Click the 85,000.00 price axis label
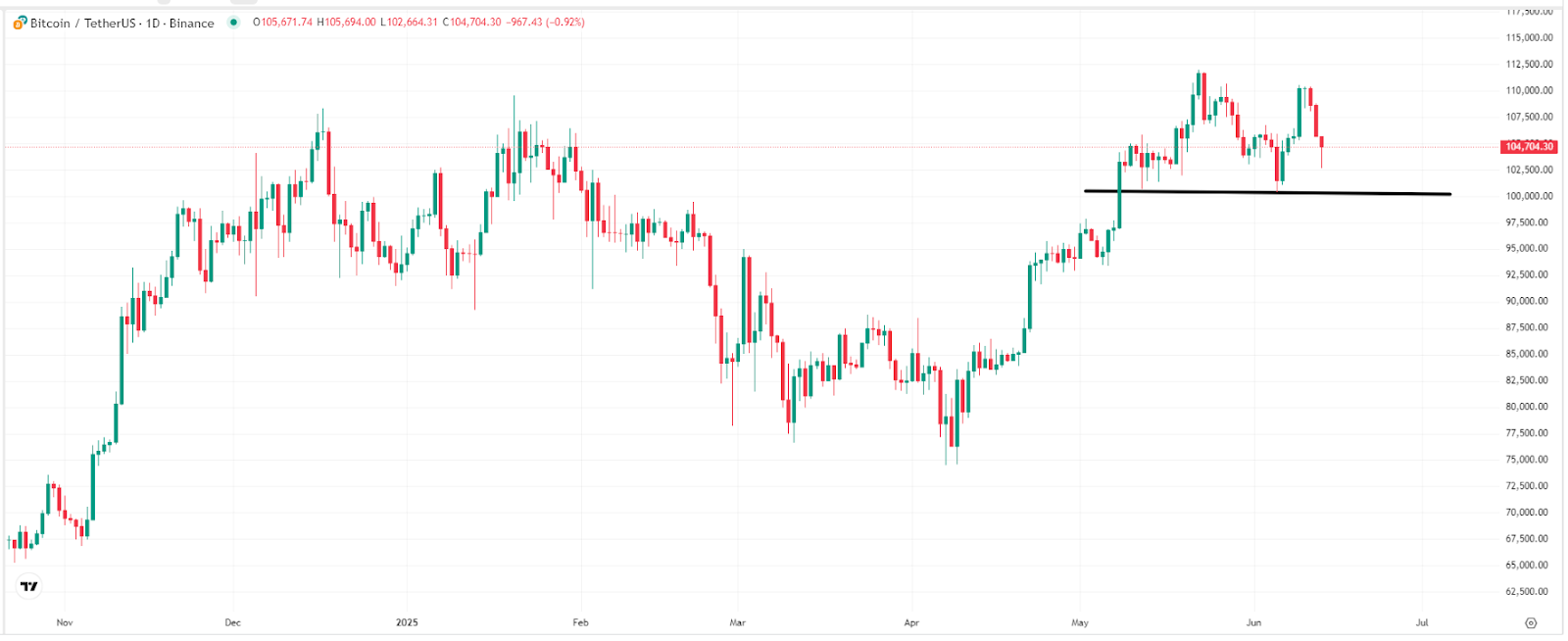This screenshot has width=1568, height=641. (1529, 354)
